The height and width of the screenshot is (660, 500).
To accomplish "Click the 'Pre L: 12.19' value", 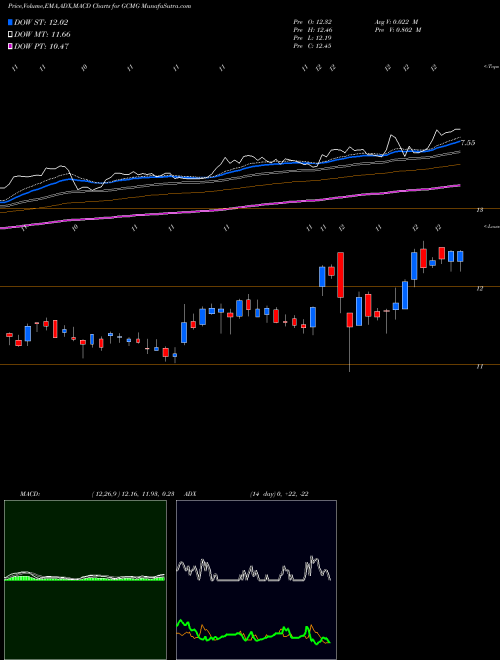I will 312,38.
